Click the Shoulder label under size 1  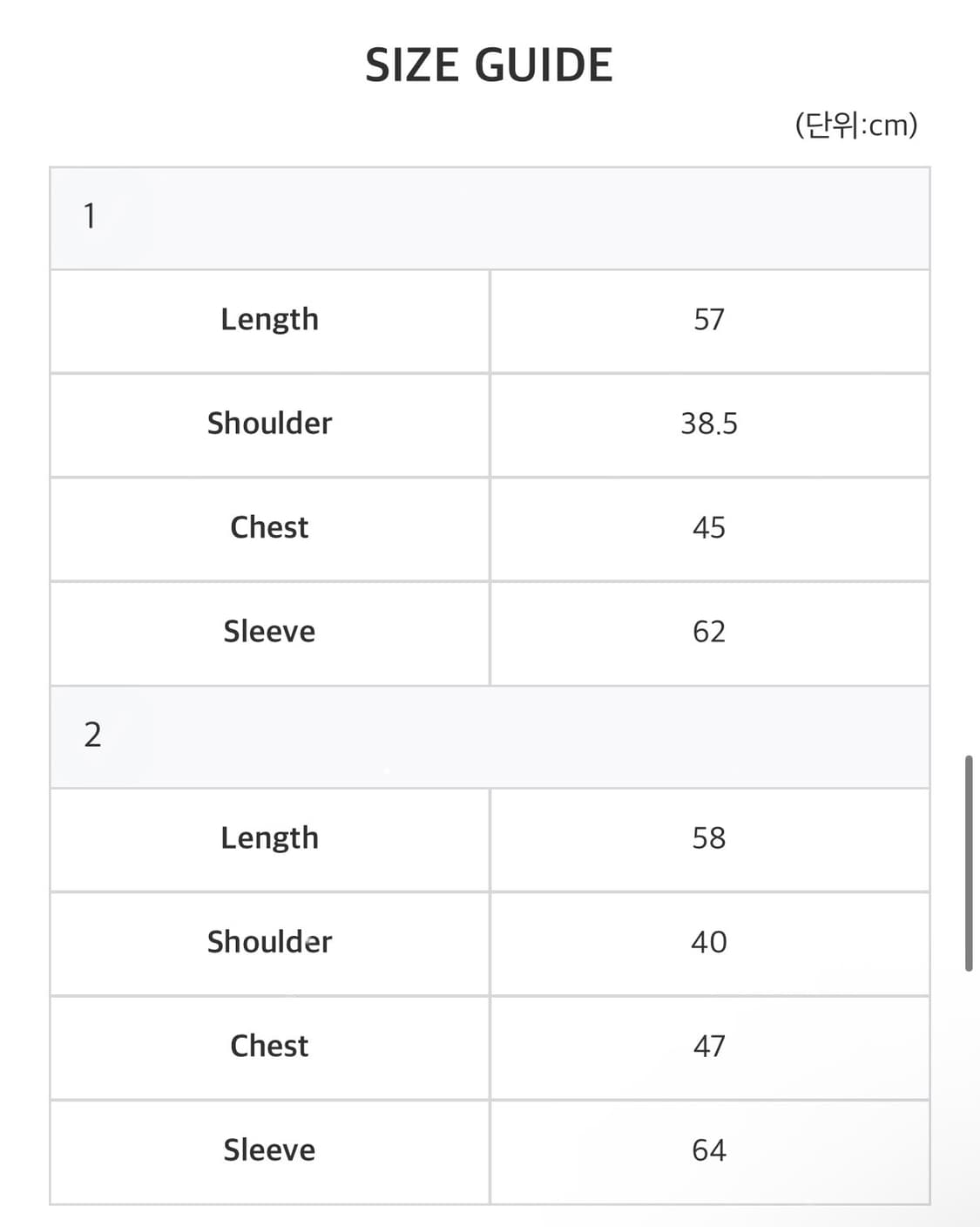coord(269,424)
